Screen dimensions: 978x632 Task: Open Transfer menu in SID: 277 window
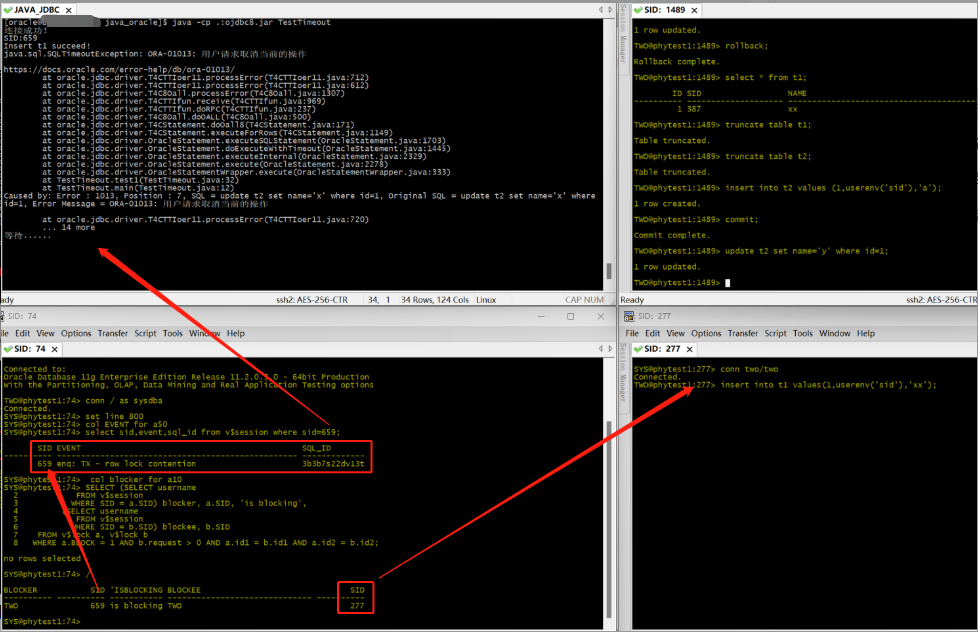point(743,333)
